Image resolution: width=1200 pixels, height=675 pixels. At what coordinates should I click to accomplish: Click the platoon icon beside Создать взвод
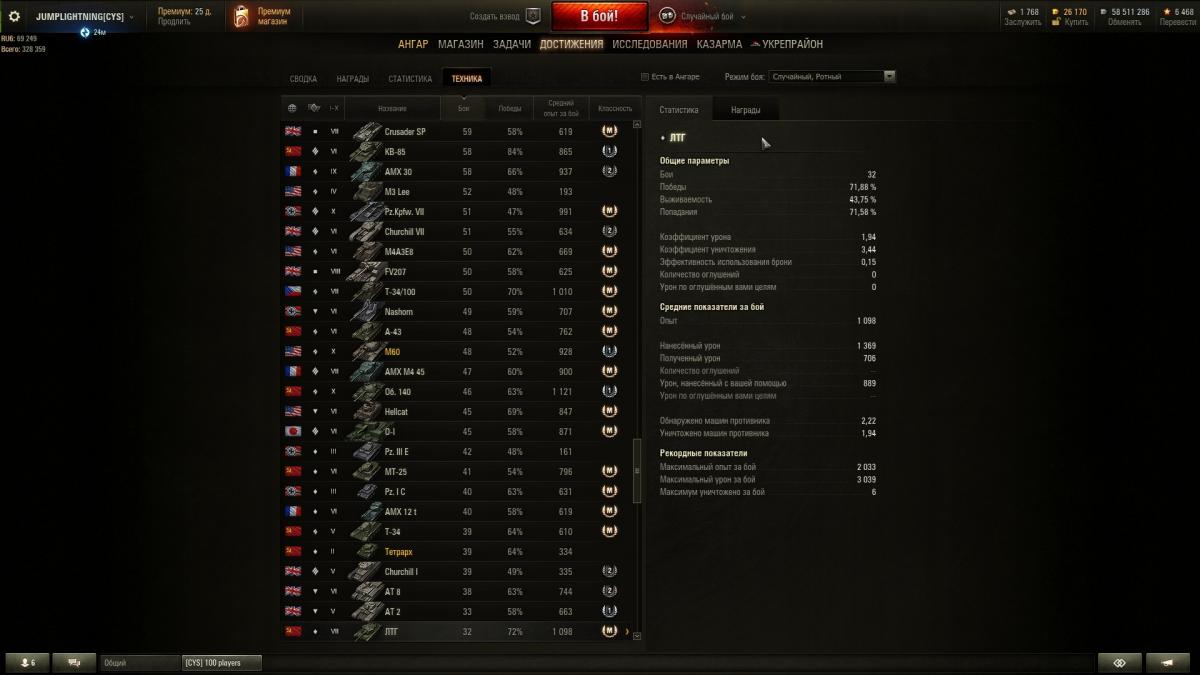(533, 16)
